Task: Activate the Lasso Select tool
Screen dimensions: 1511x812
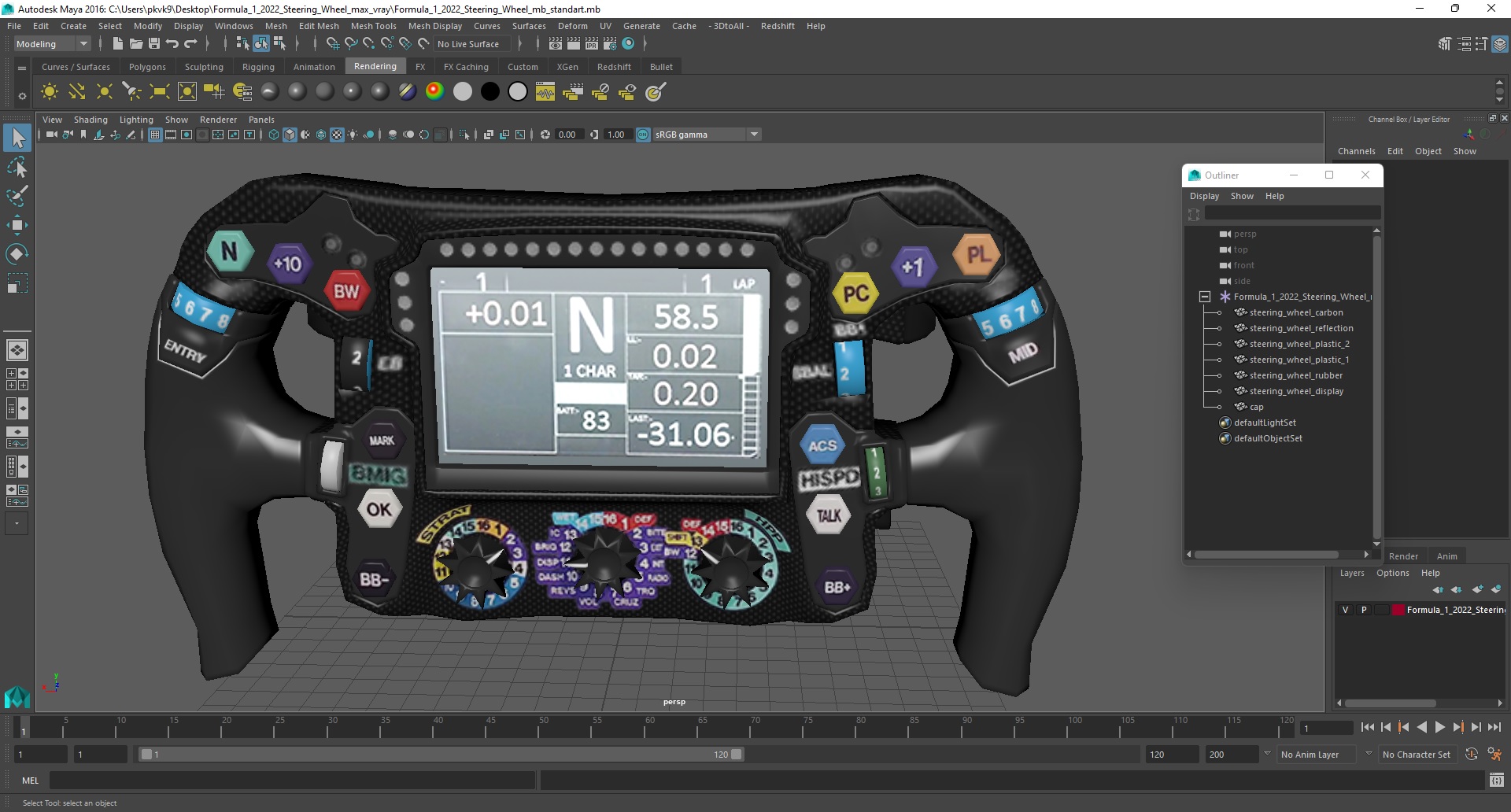Action: pos(17,168)
